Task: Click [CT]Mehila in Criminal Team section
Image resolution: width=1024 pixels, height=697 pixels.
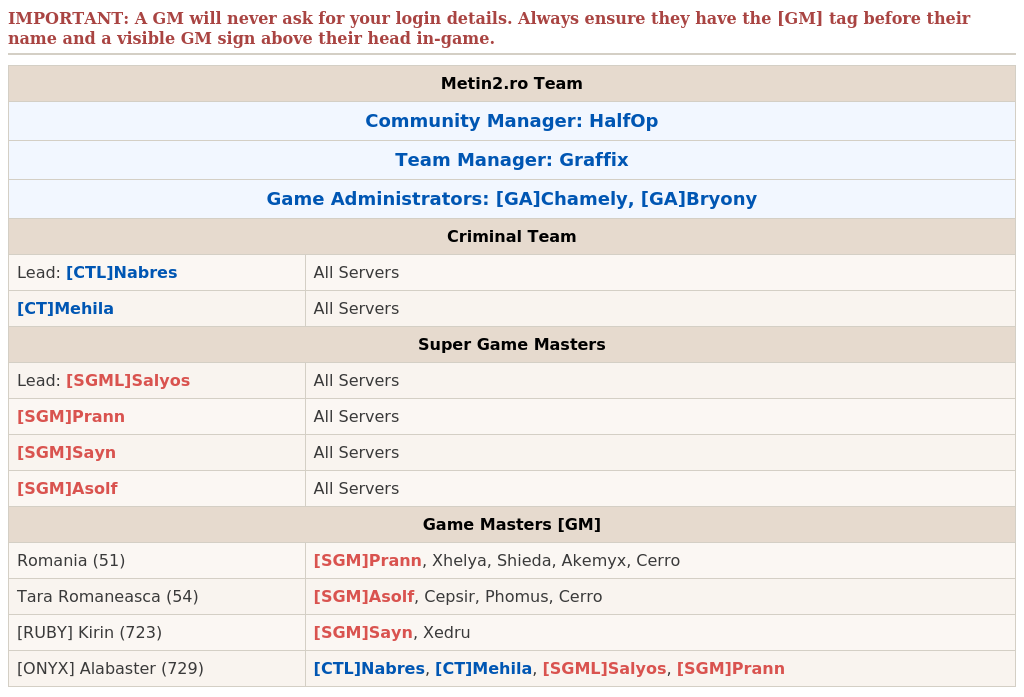Action: [x=65, y=308]
